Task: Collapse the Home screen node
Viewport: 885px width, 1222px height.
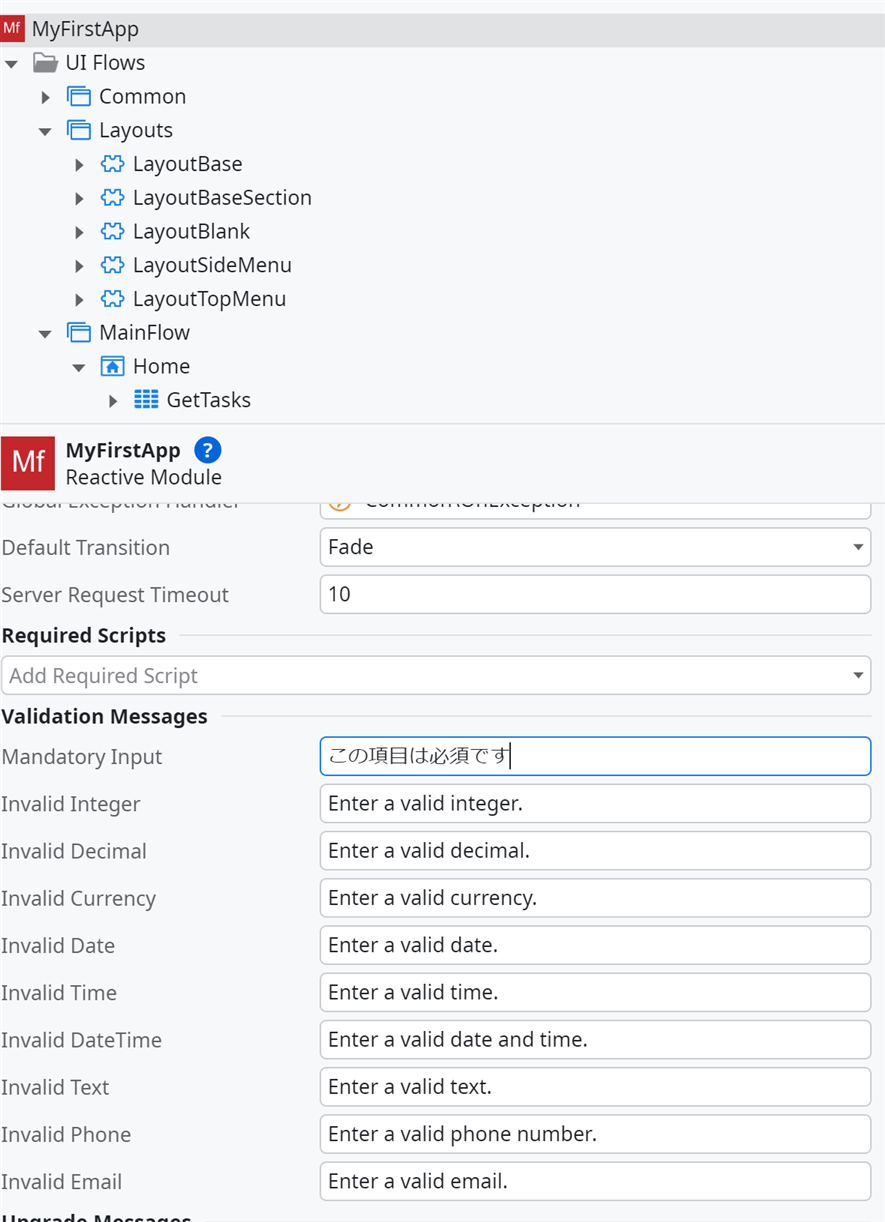Action: 79,367
